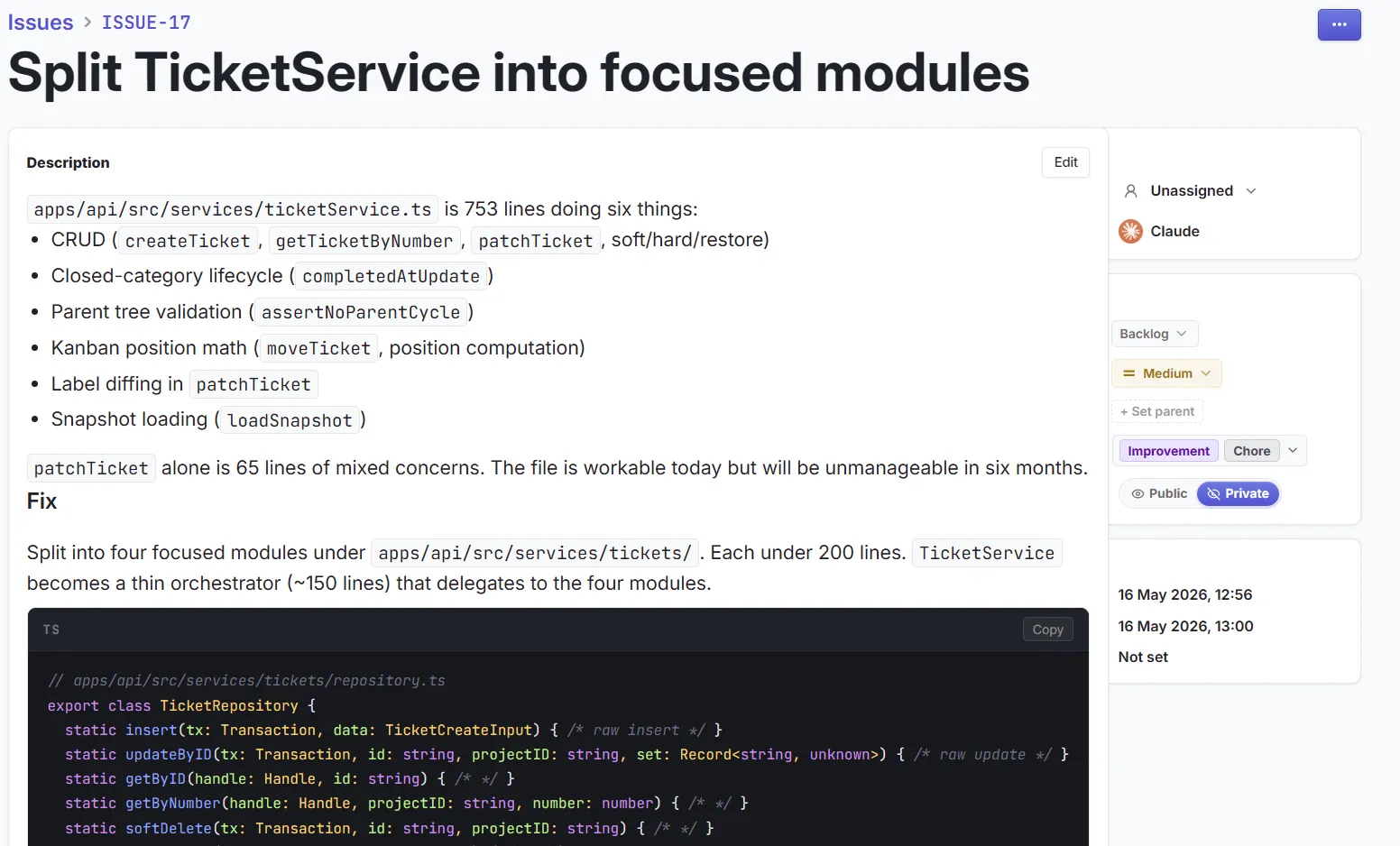Screen dimensions: 1400x846
Task: Switch visibility to Private
Action: click(x=1238, y=494)
